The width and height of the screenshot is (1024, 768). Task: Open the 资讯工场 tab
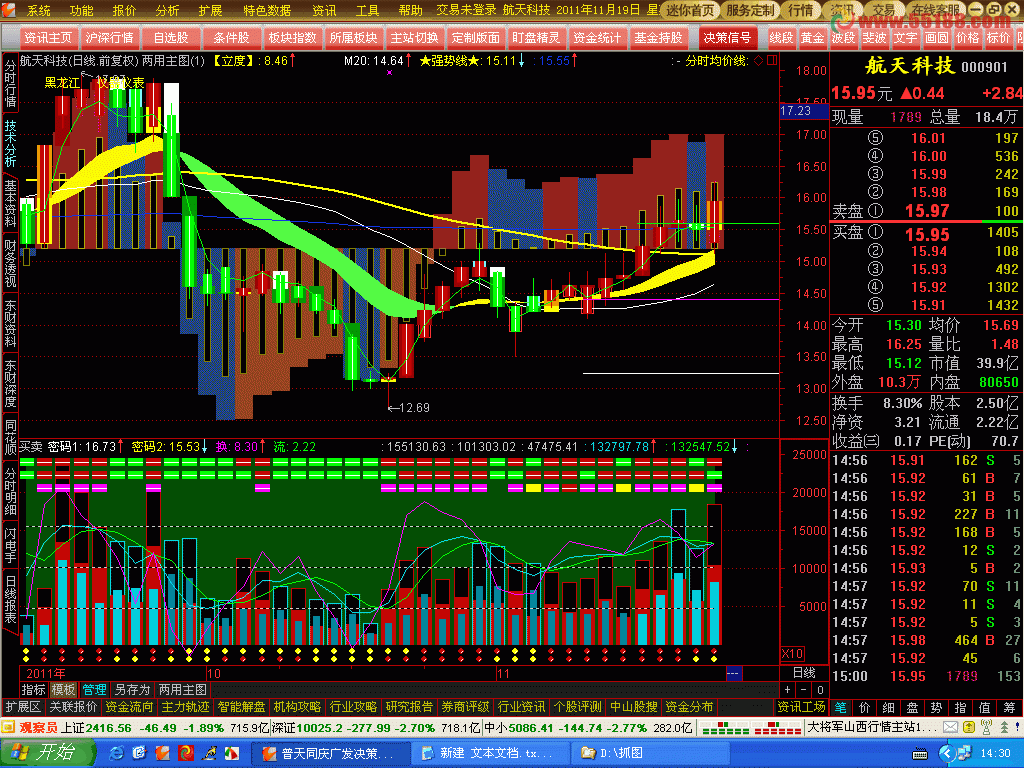(x=801, y=707)
